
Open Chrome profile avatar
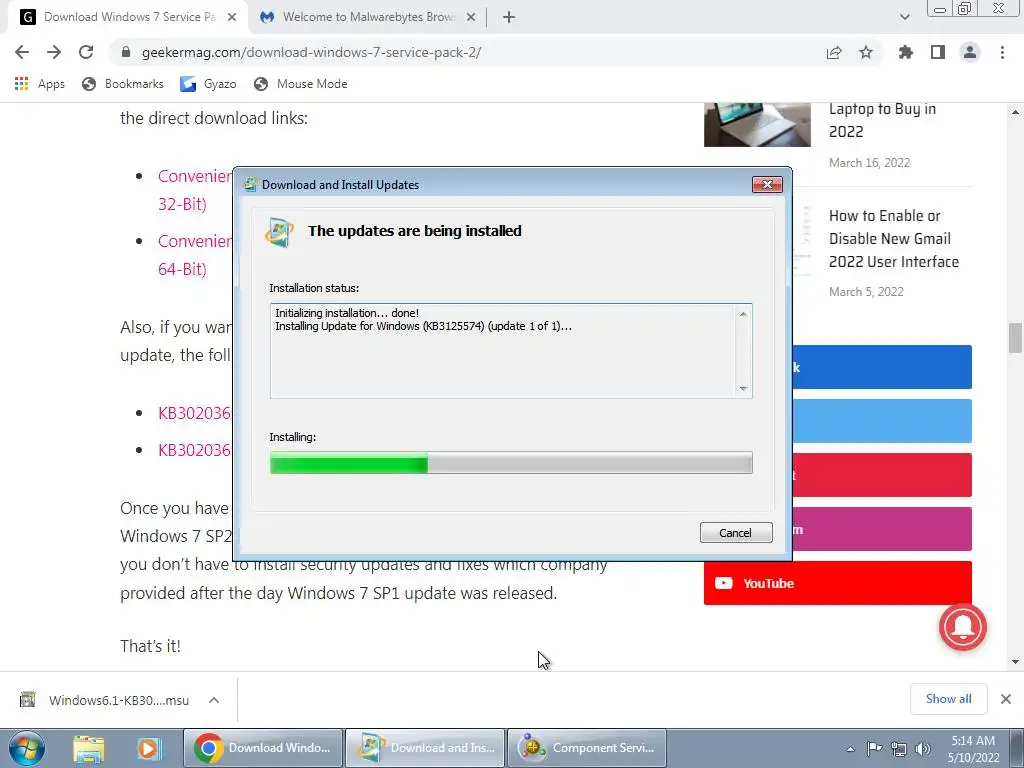tap(970, 52)
